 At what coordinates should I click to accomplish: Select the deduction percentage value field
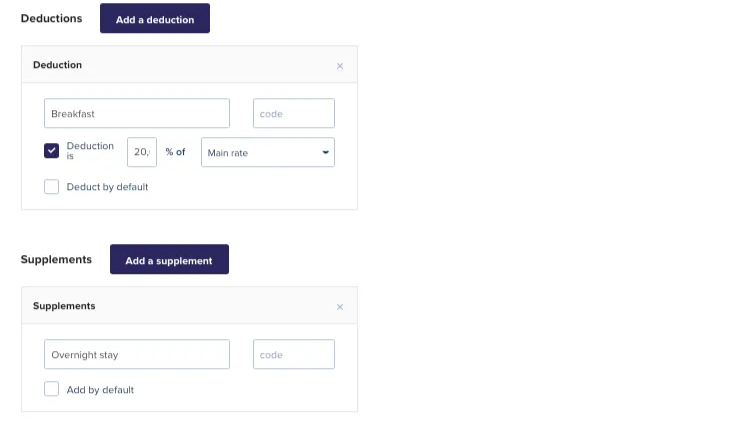click(x=142, y=152)
